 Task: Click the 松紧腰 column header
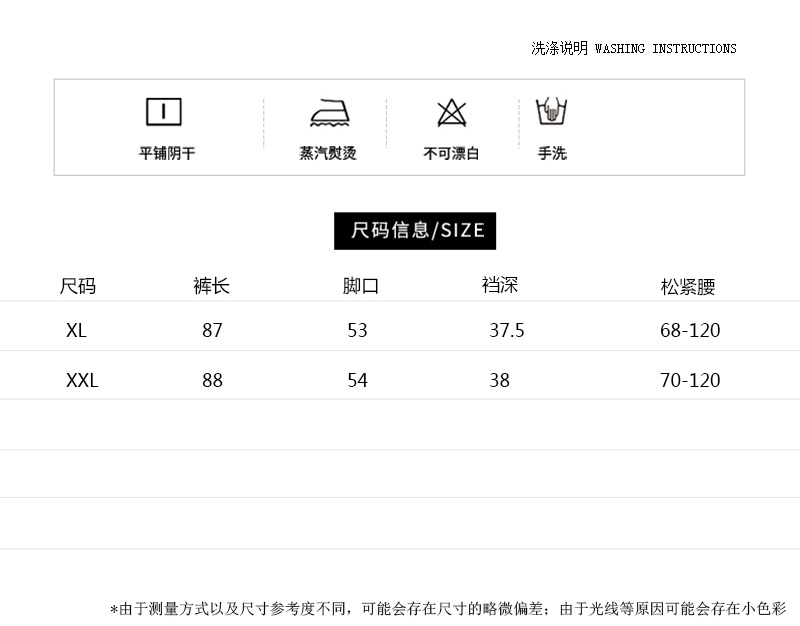coord(688,287)
